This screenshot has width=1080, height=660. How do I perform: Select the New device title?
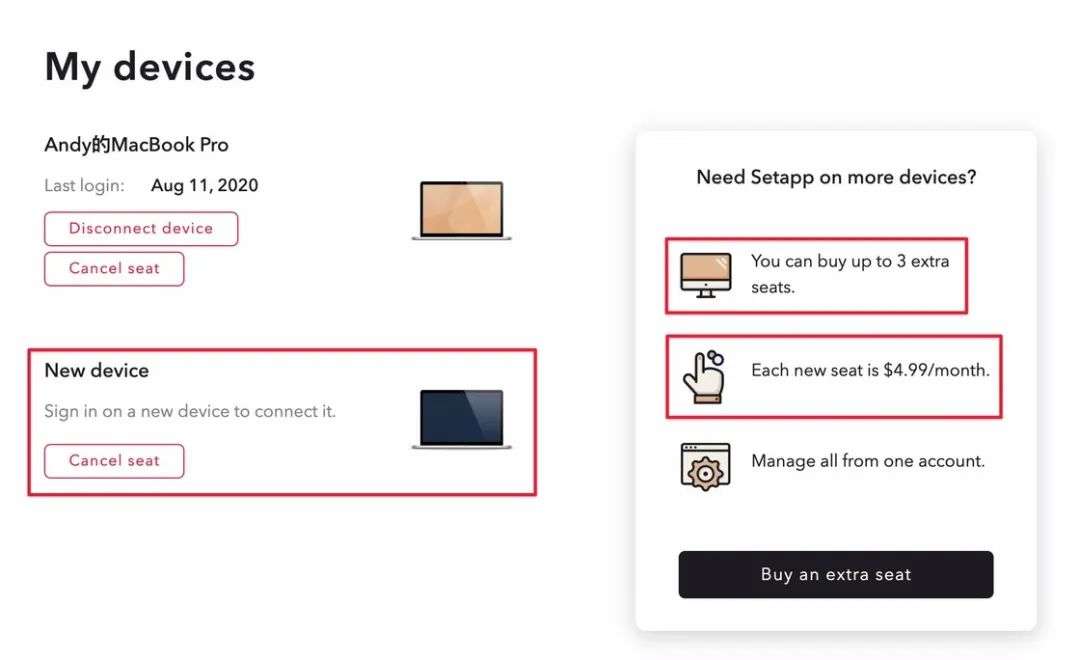(97, 370)
